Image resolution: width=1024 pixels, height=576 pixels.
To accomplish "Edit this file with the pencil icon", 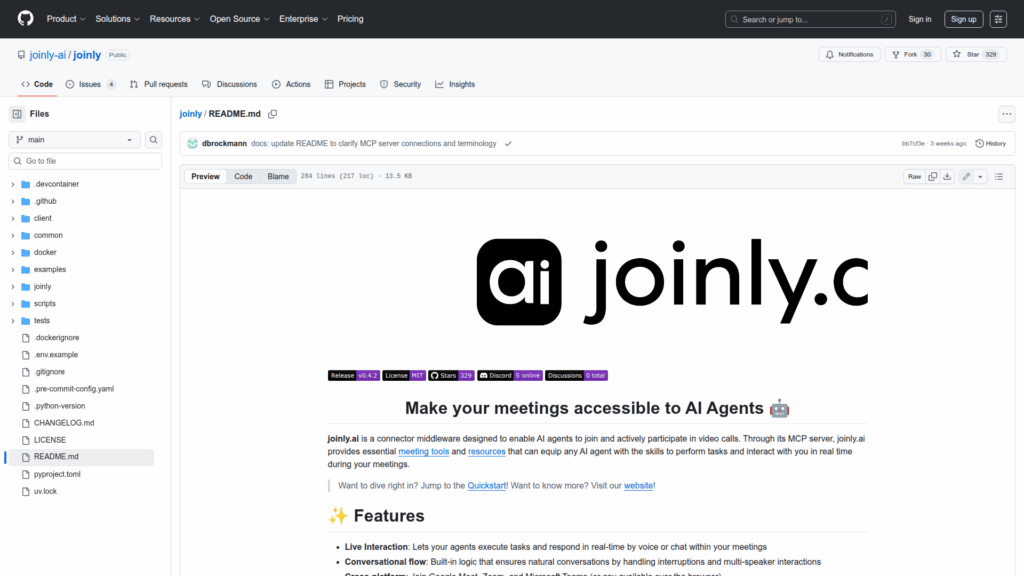I will pos(966,176).
